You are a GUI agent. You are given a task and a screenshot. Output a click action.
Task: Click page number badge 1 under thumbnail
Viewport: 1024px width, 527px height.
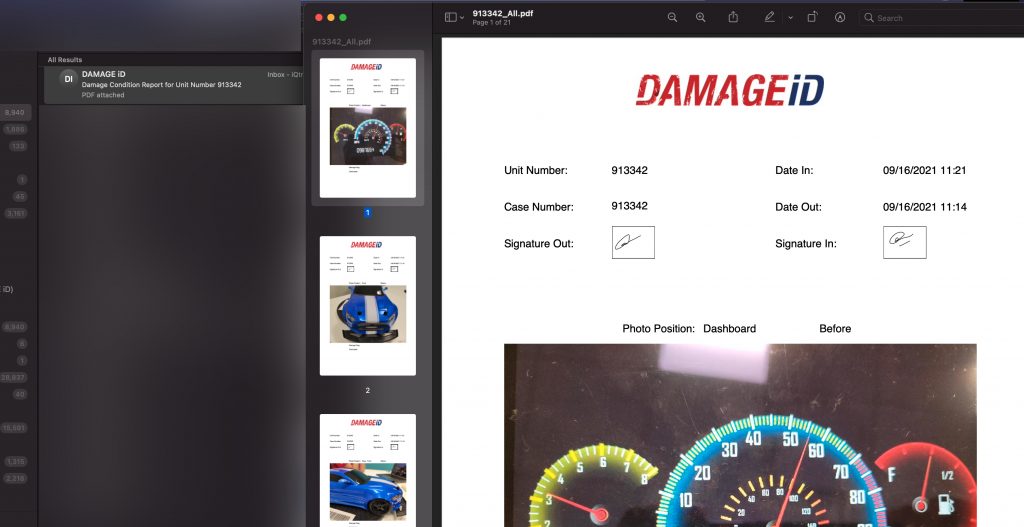[367, 213]
